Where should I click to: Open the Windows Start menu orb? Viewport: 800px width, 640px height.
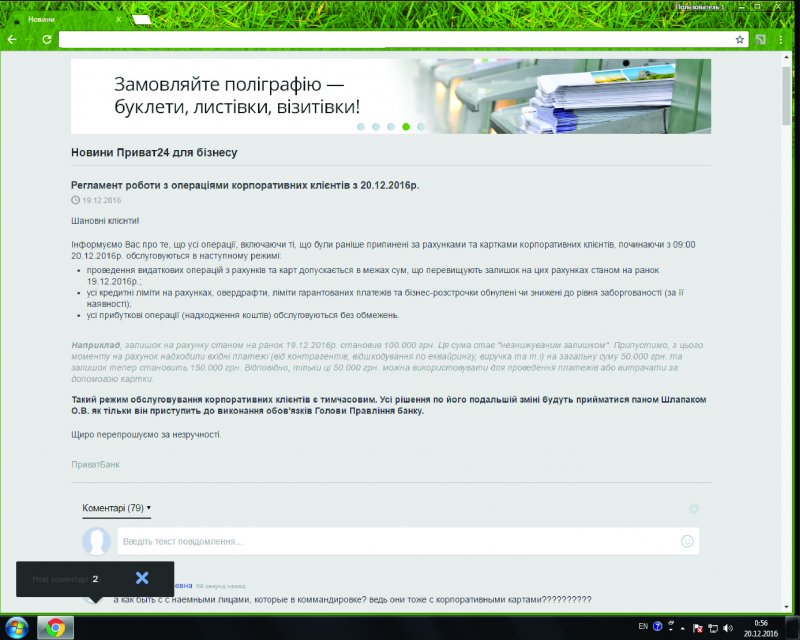16,627
